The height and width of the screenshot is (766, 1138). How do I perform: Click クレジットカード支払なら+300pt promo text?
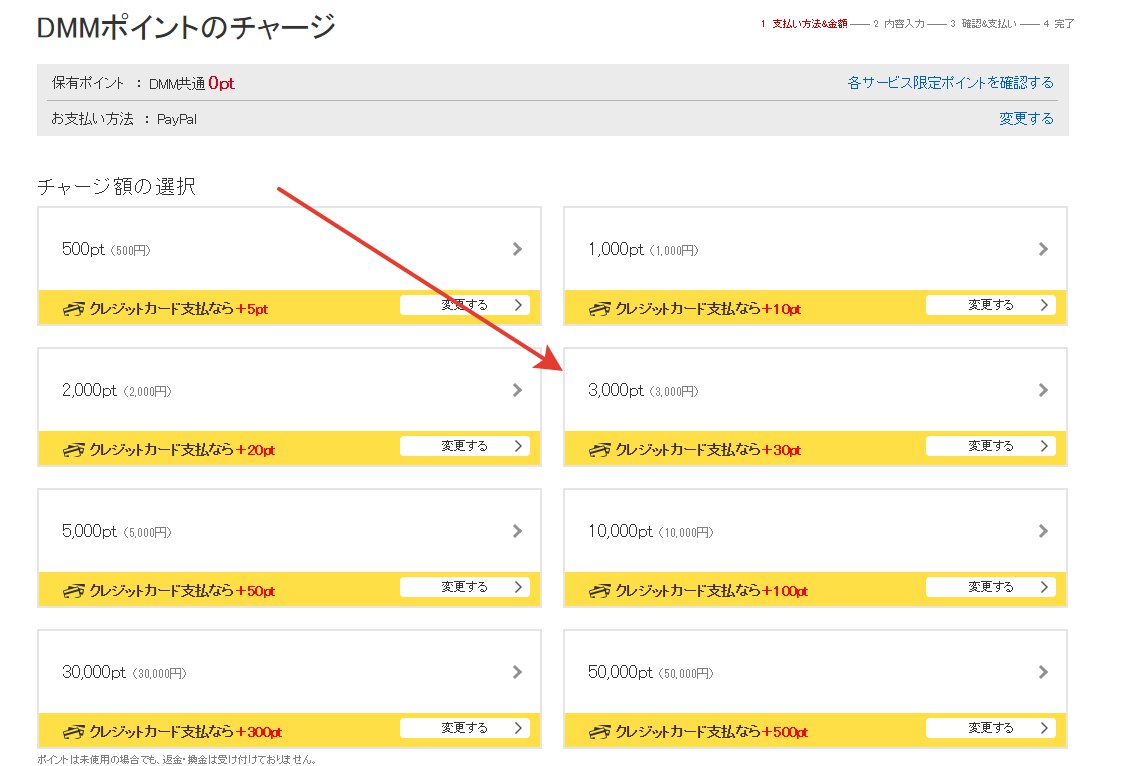coord(185,732)
